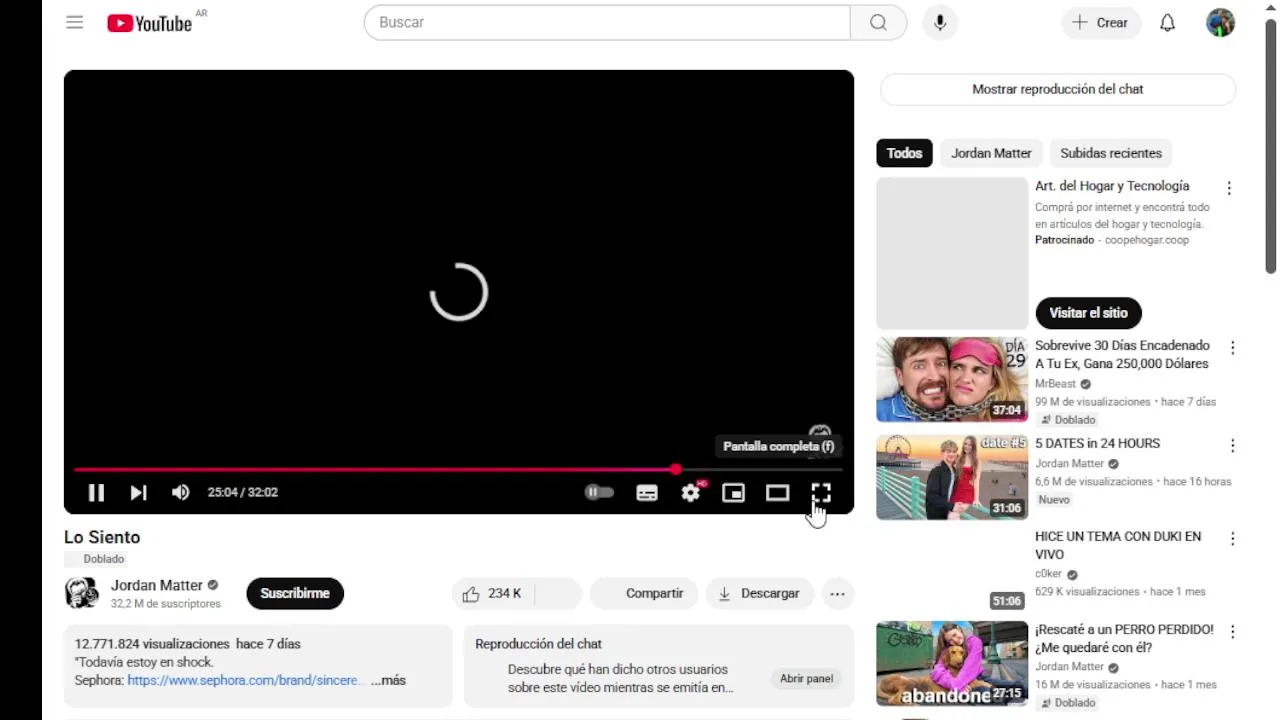Screen dimensions: 1280x720
Task: Enter full screen mode
Action: 821,493
